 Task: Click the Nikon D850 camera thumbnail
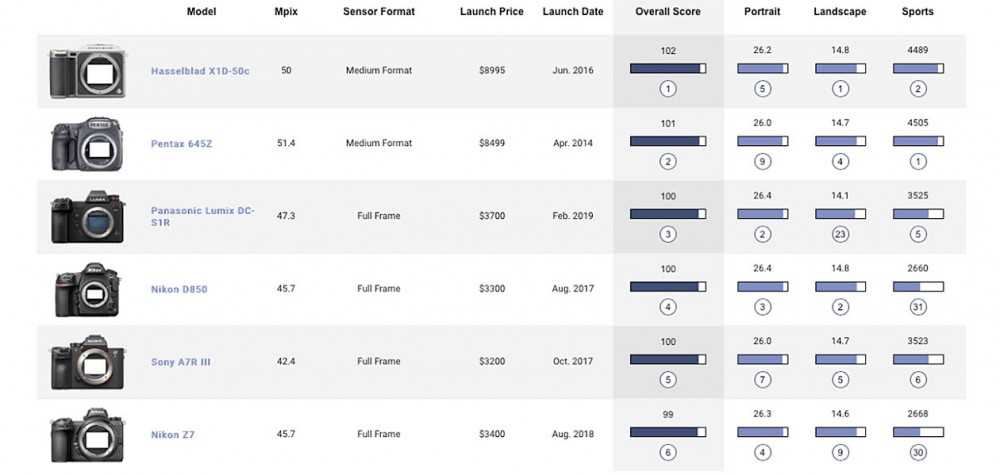pos(87,289)
